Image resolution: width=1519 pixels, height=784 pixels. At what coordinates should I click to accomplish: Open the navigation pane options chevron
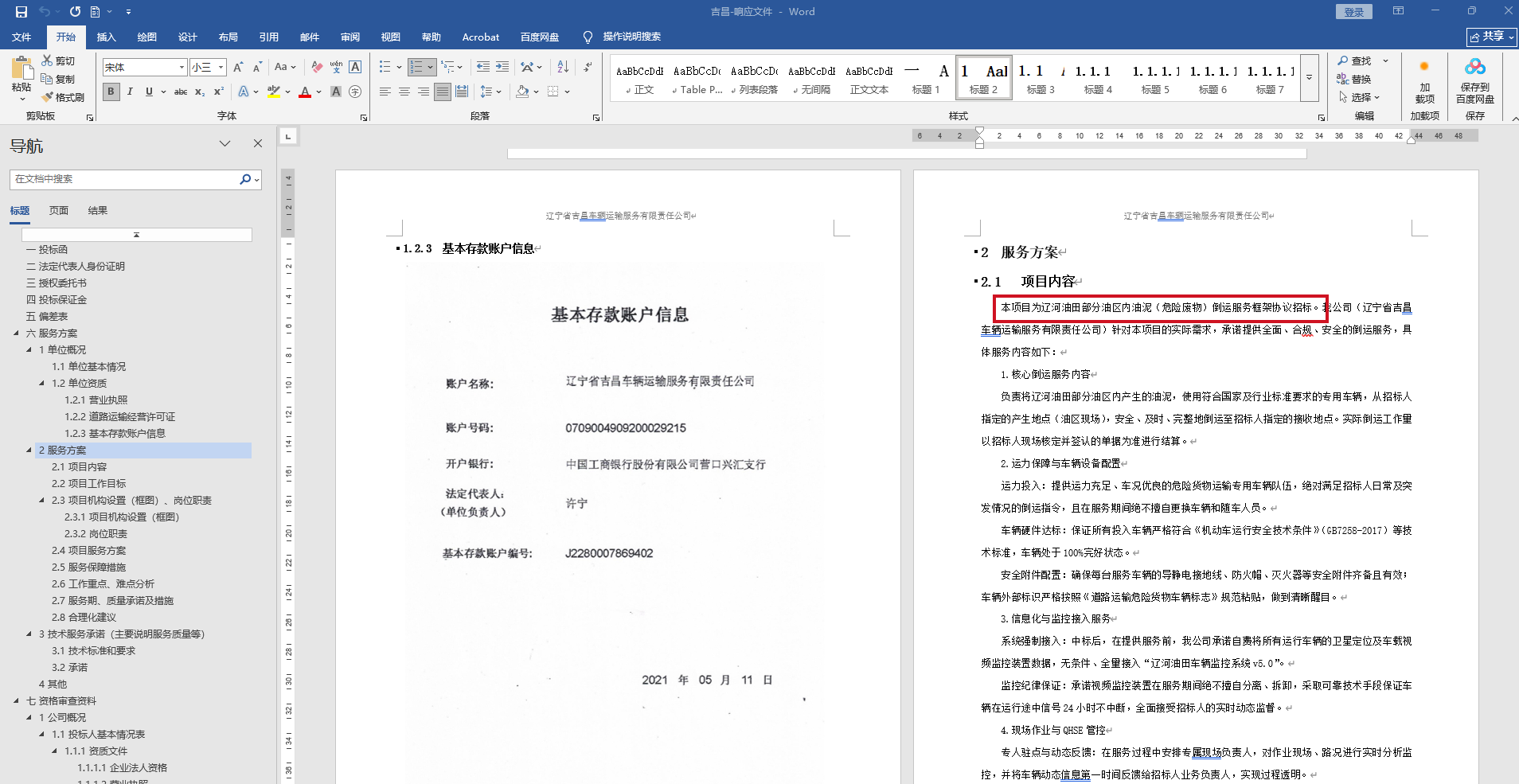tap(225, 143)
